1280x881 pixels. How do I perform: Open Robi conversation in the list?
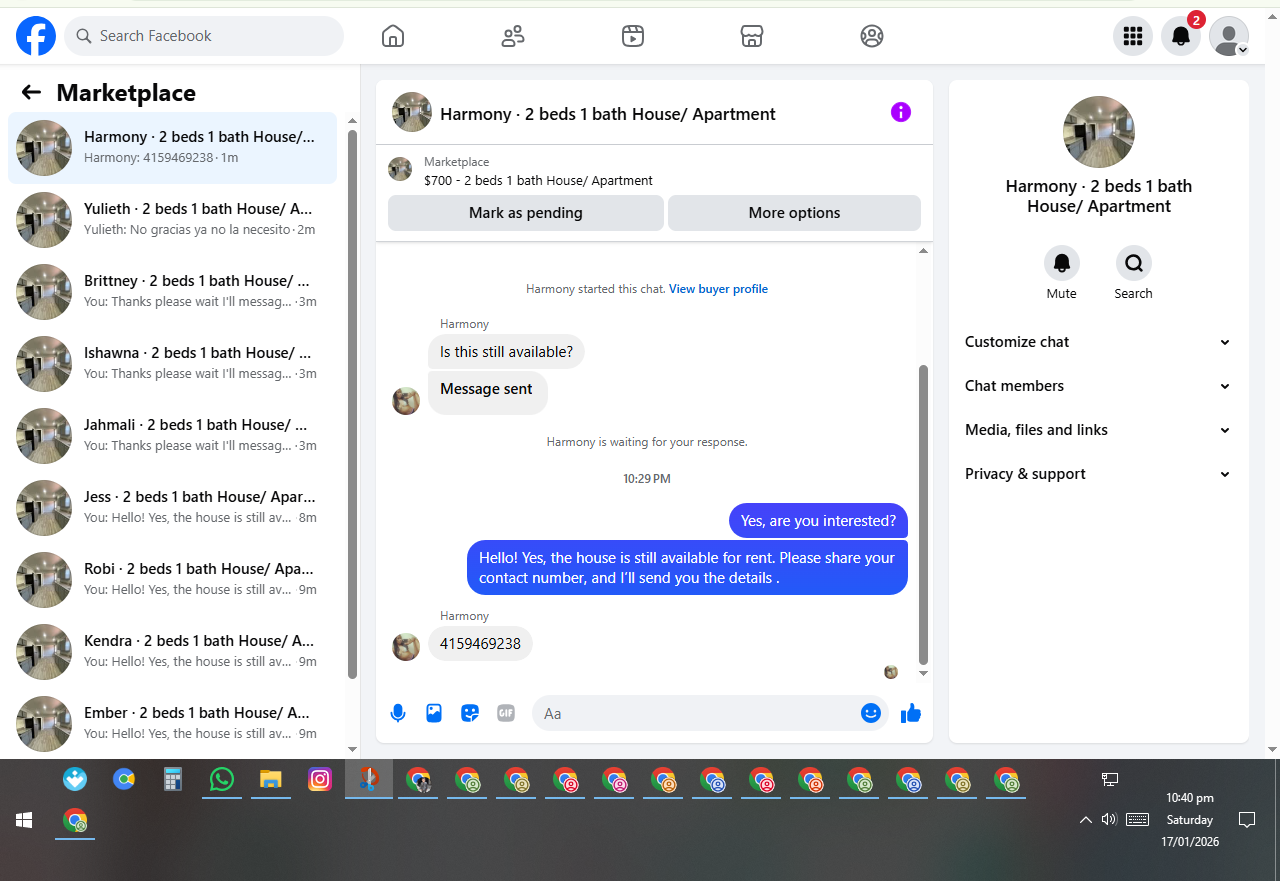(x=172, y=580)
